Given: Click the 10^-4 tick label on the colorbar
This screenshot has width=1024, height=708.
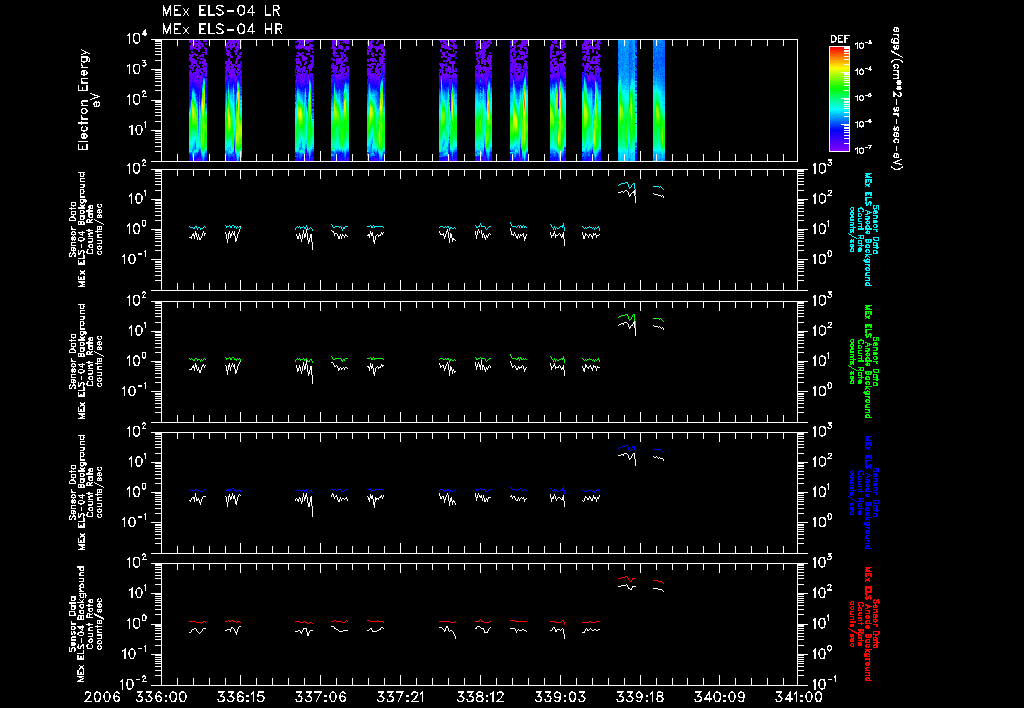Looking at the screenshot, I should point(863,71).
